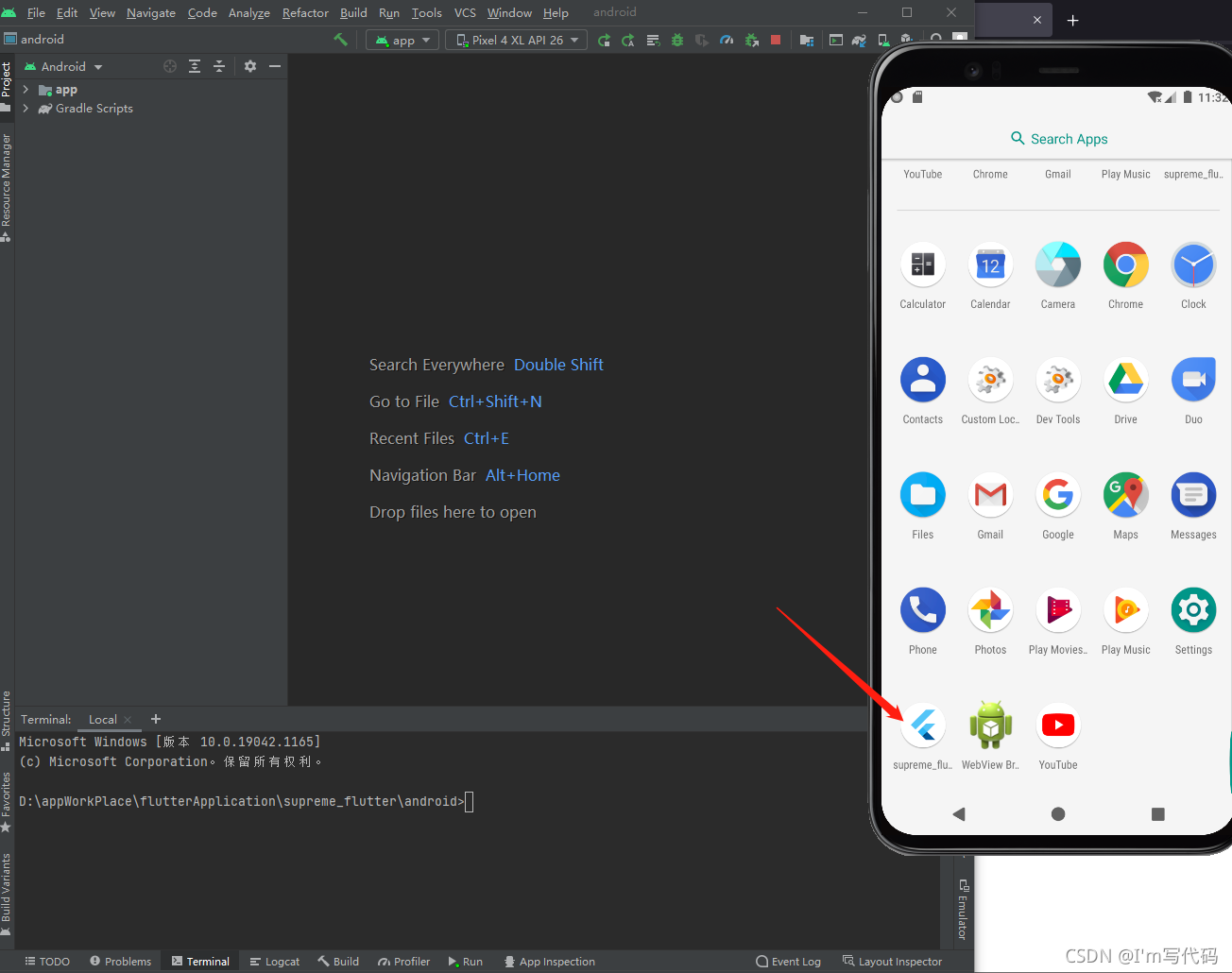
Task: Open the VCS menu
Action: [465, 12]
